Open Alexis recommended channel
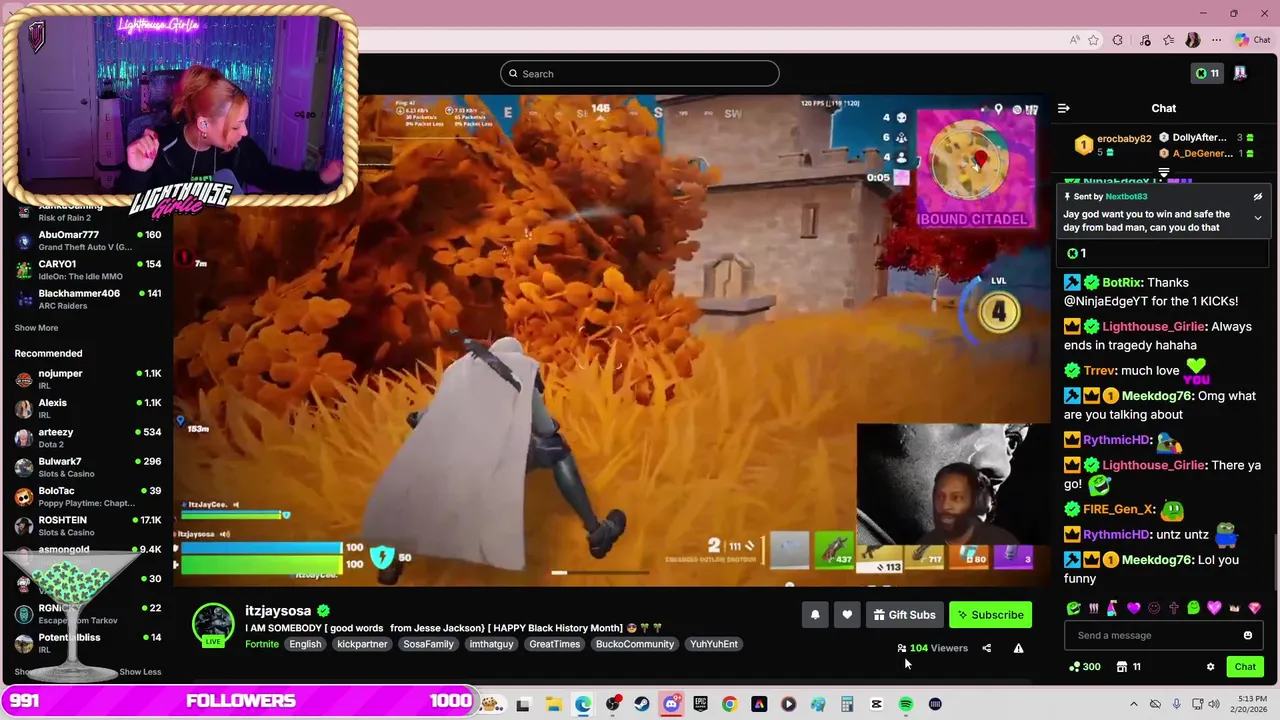This screenshot has height=720, width=1280. 88,408
